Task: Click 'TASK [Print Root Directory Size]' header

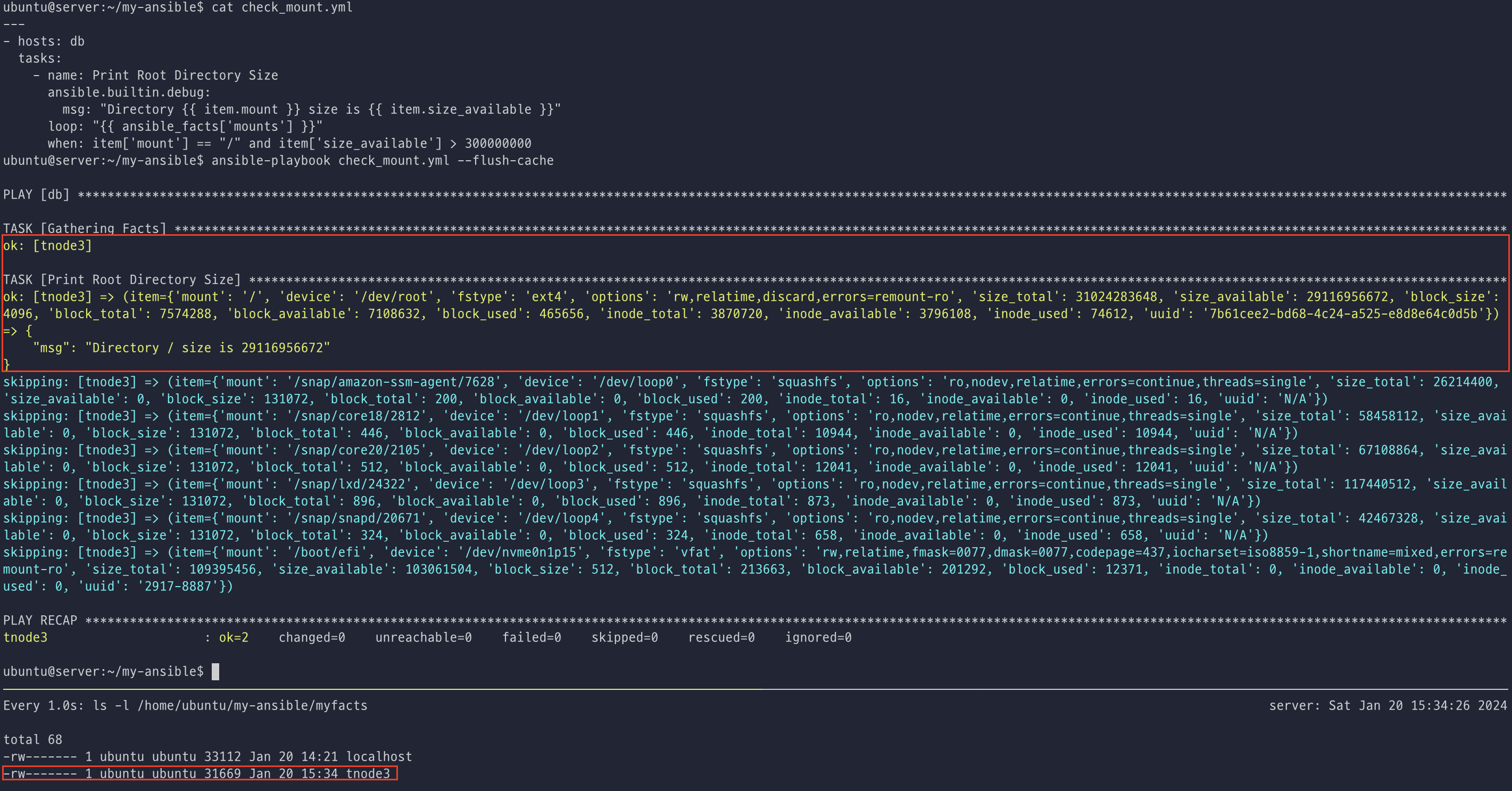Action: point(122,279)
